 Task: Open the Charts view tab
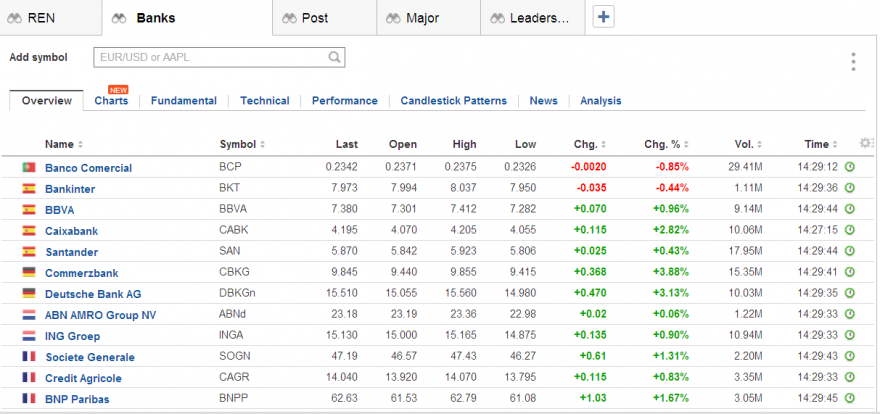(x=111, y=101)
